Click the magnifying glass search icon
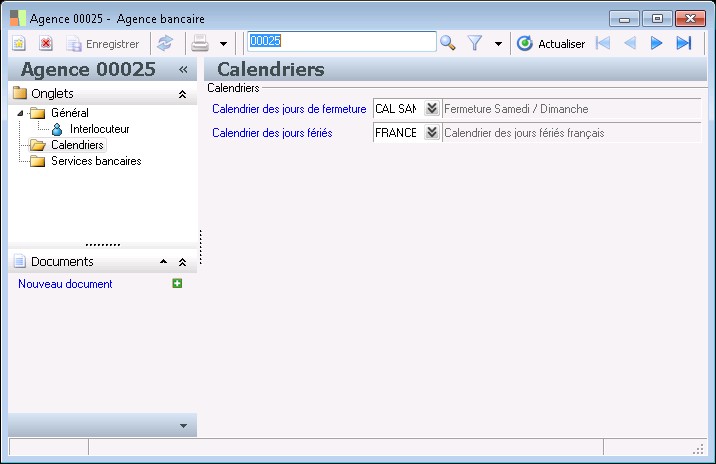Screen dimensions: 716x464 (x=448, y=43)
